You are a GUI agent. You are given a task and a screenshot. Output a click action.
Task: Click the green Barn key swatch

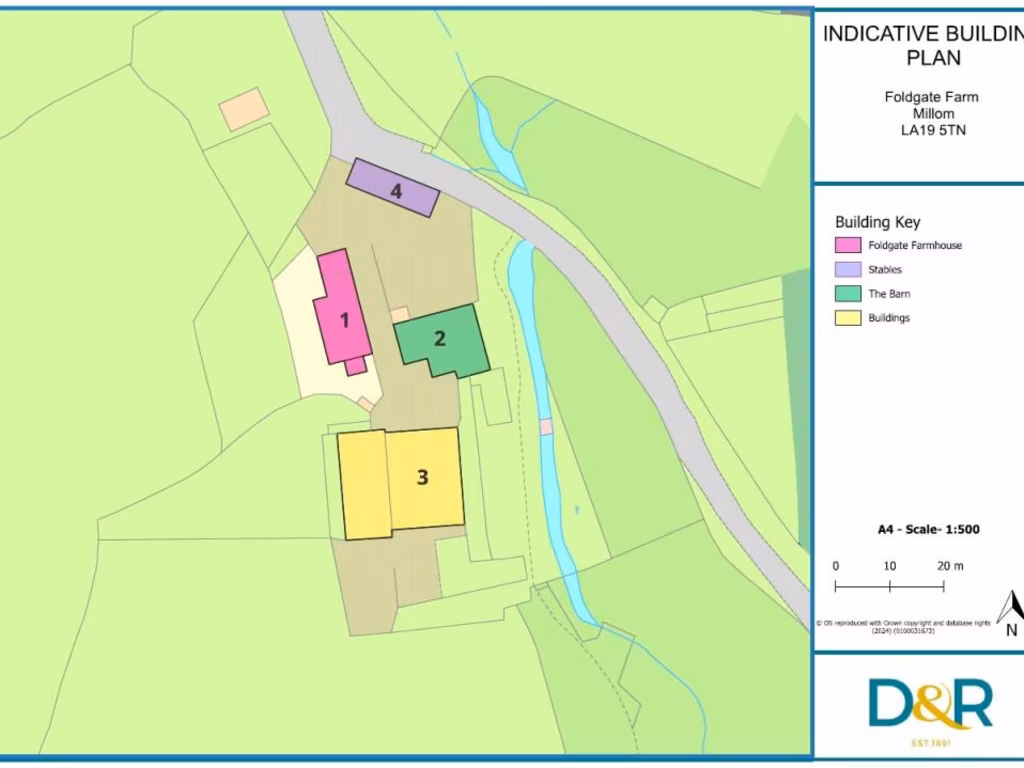pyautogui.click(x=847, y=294)
